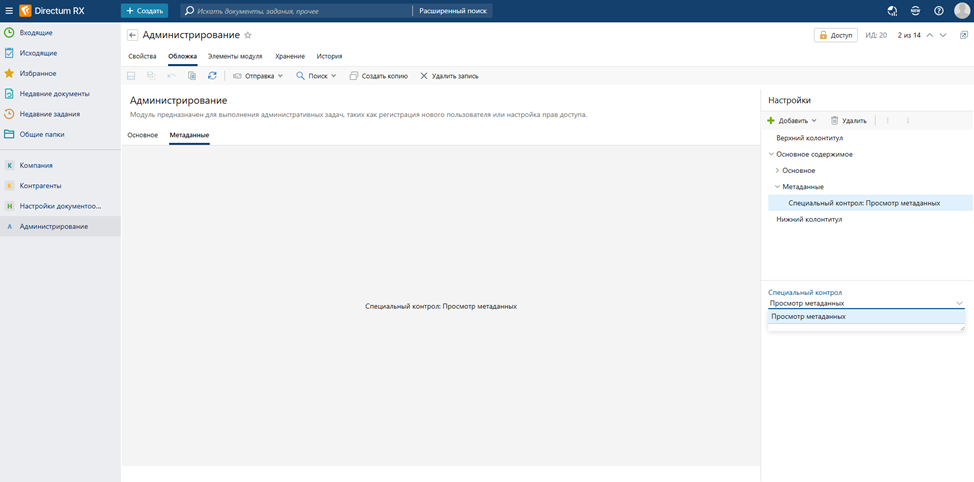Viewport: 974px width, 482px height.
Task: Select Просмотр метаданных from the dropdown list
Action: [809, 316]
